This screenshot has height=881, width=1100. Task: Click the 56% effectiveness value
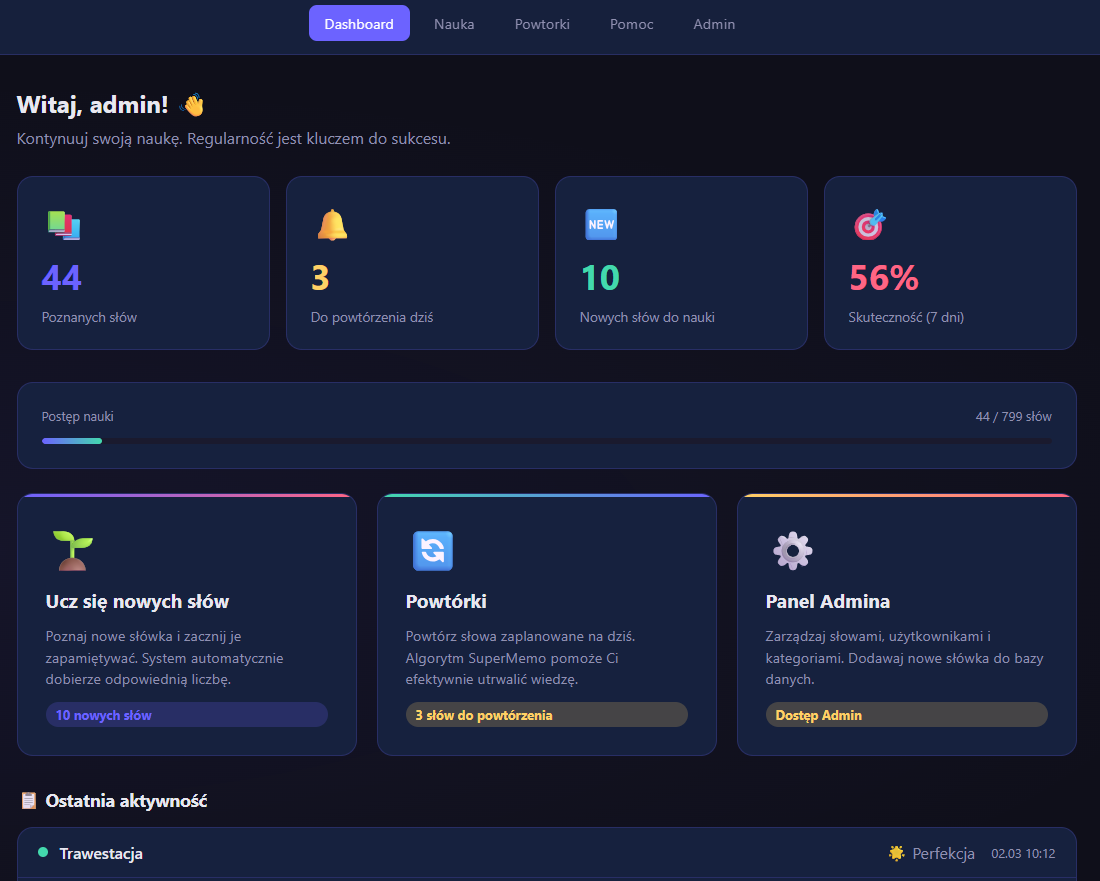(x=884, y=278)
